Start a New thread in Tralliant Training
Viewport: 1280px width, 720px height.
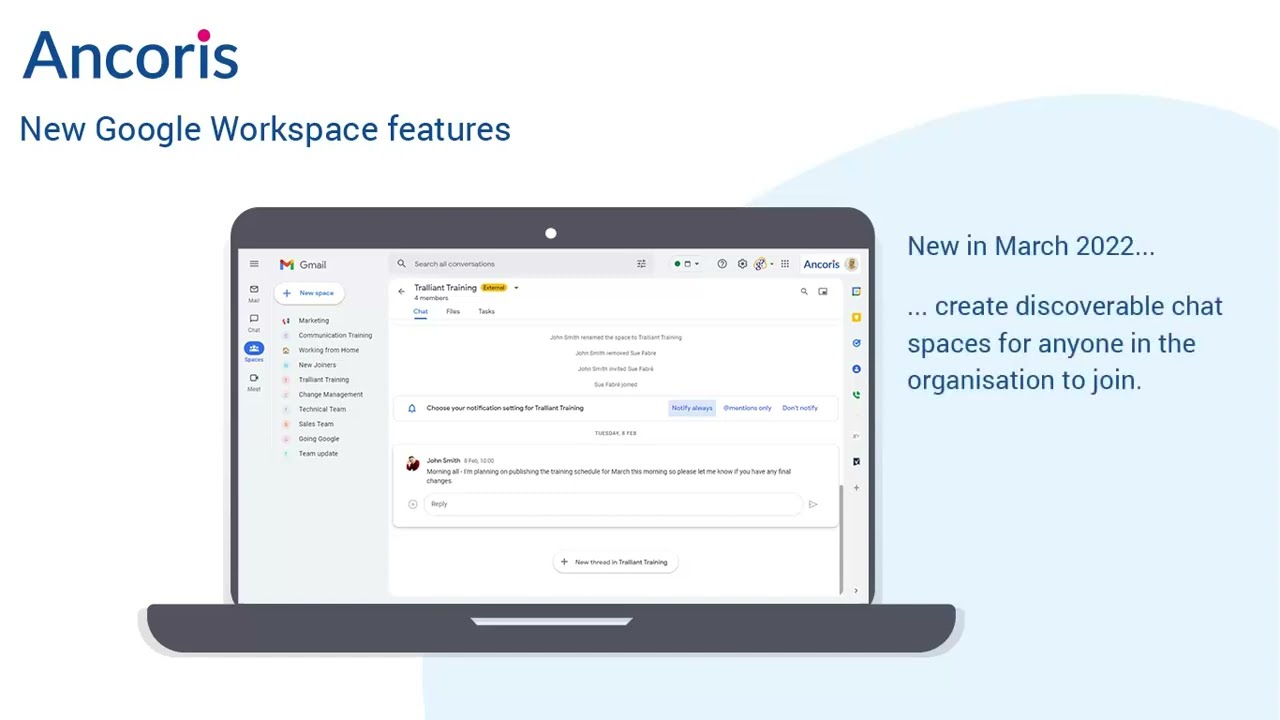coord(616,562)
